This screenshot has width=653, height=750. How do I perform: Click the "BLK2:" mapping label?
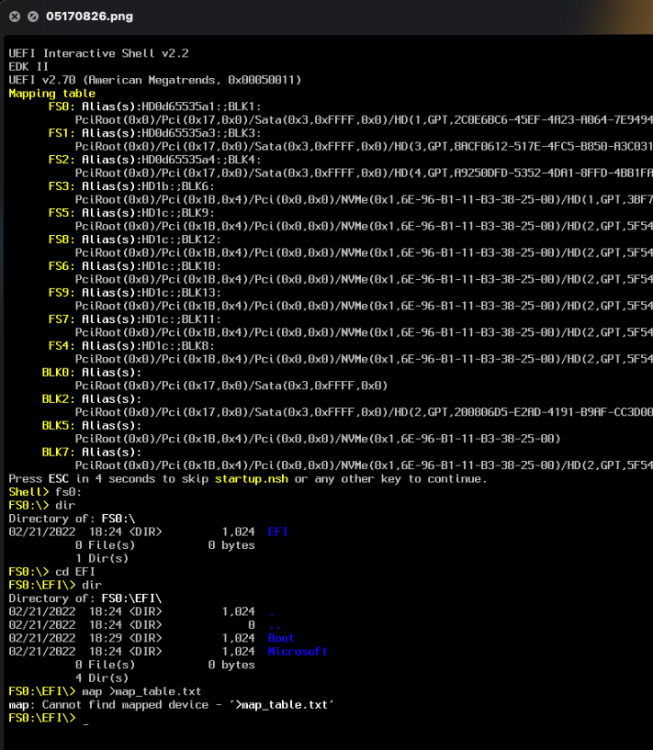pos(58,399)
